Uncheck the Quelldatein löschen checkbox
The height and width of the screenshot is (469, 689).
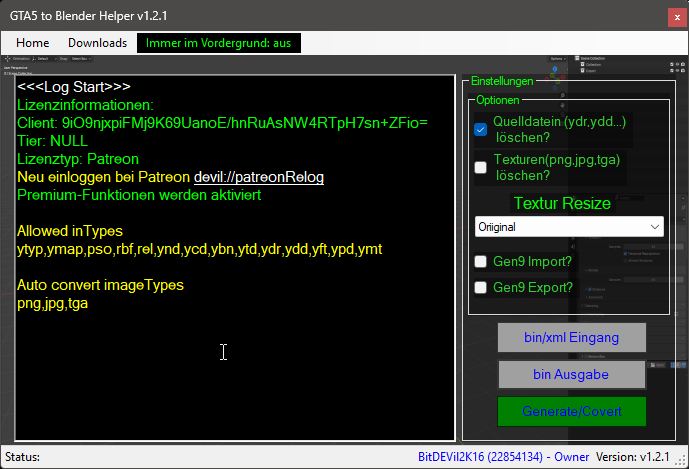click(x=481, y=130)
